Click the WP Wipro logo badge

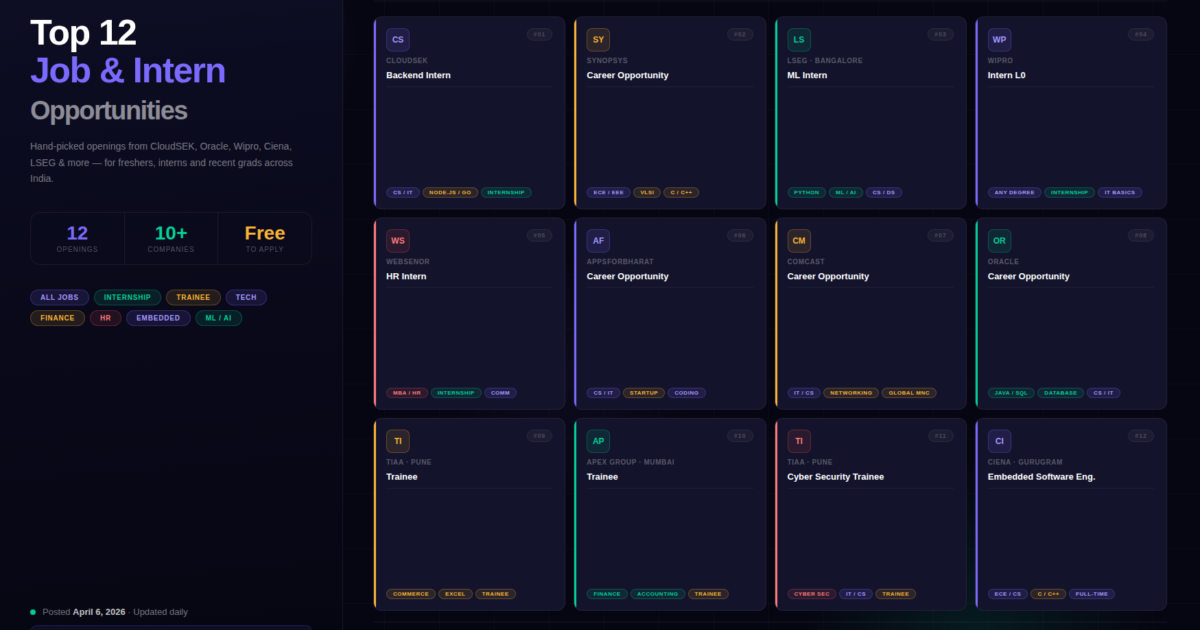click(x=999, y=40)
